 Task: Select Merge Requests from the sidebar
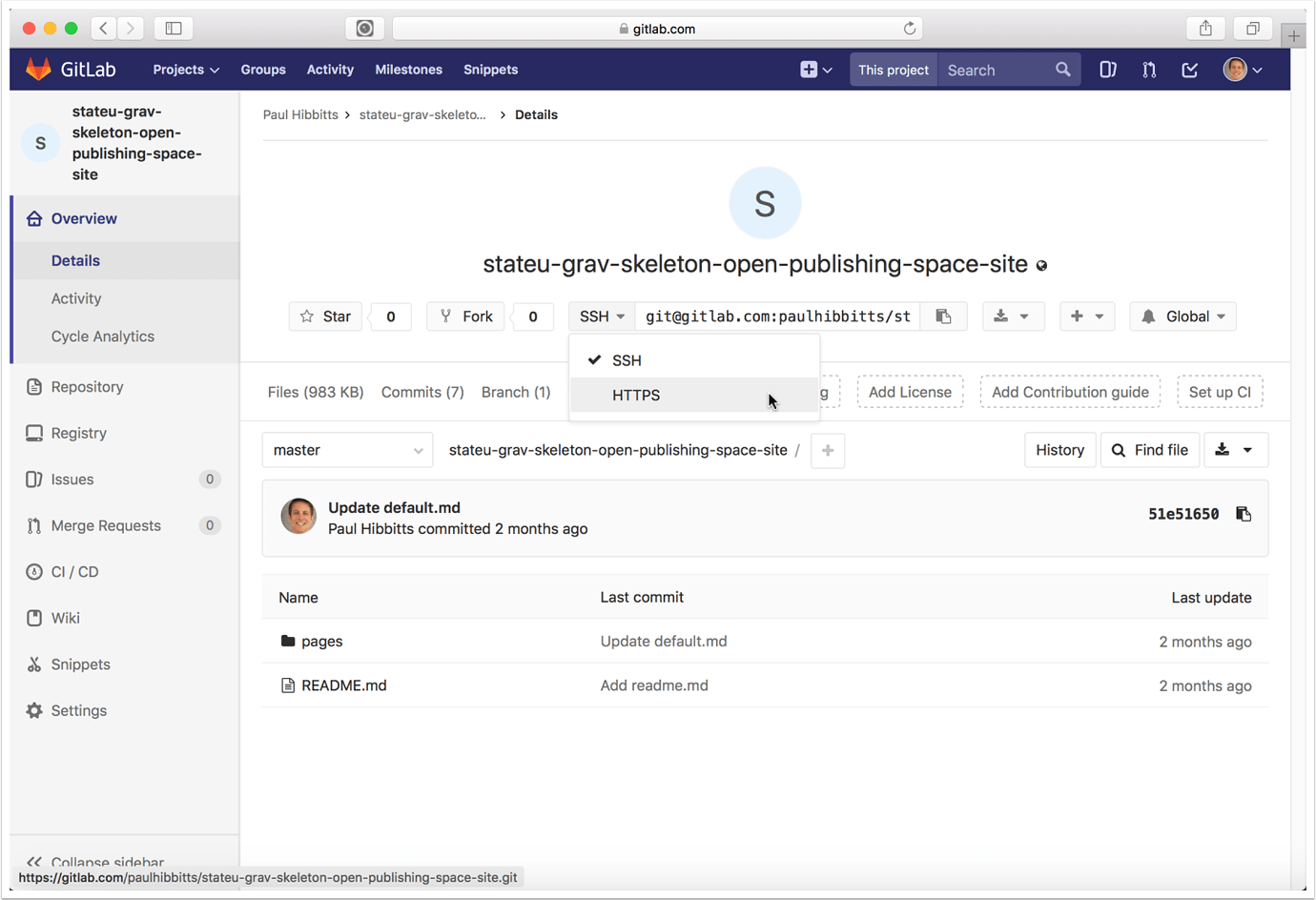103,525
